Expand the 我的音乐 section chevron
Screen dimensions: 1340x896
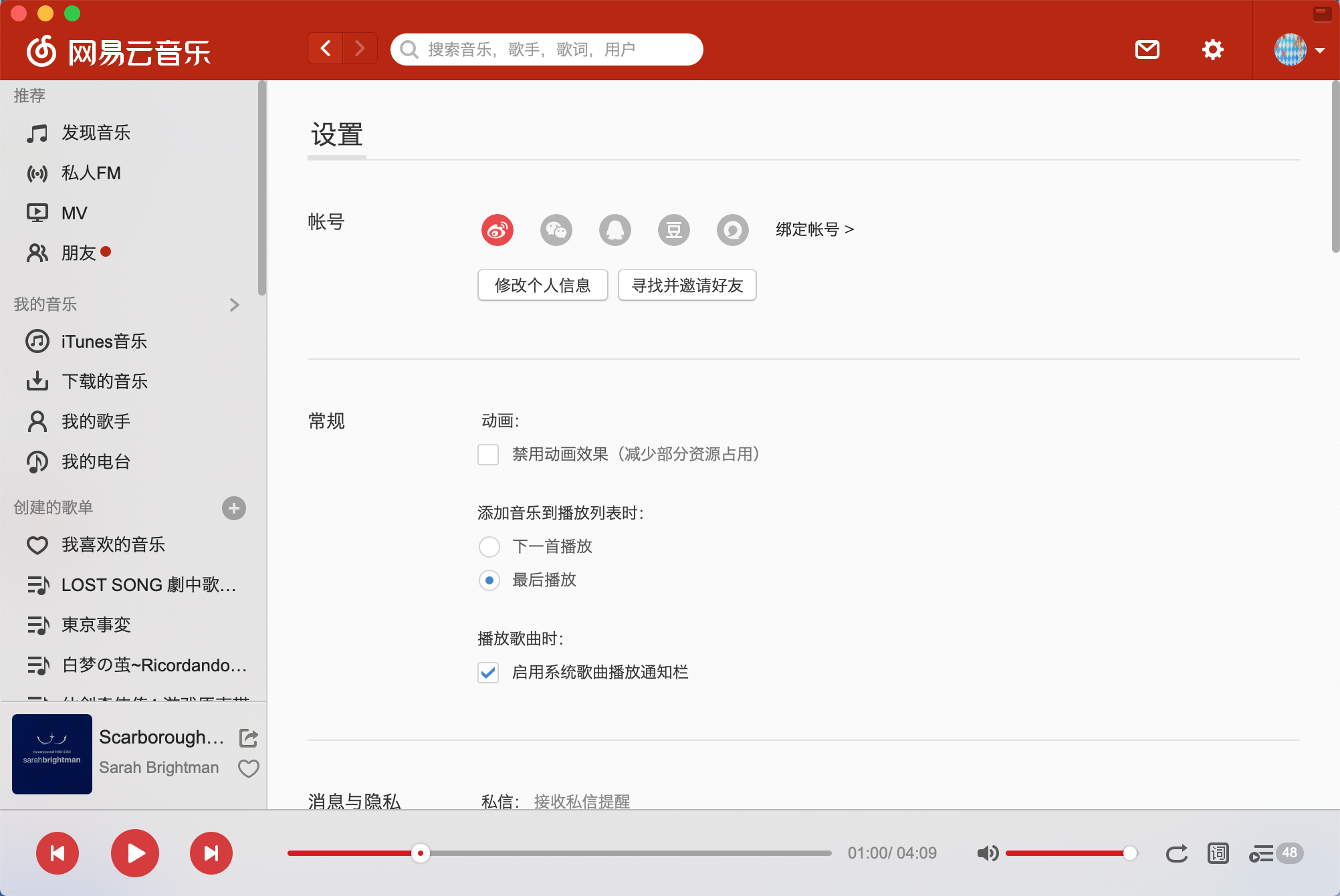[234, 305]
